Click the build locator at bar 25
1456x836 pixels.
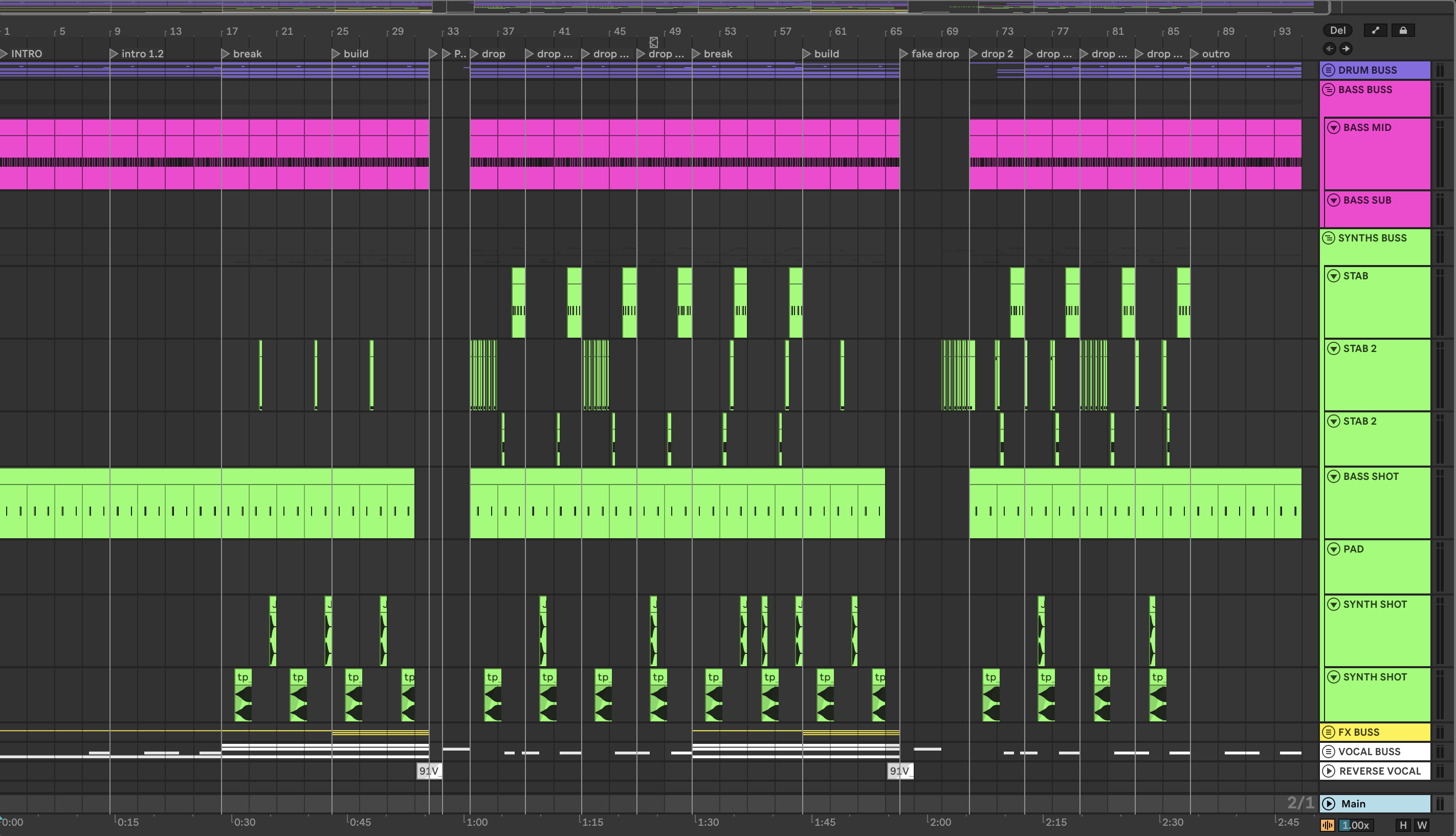pos(351,54)
